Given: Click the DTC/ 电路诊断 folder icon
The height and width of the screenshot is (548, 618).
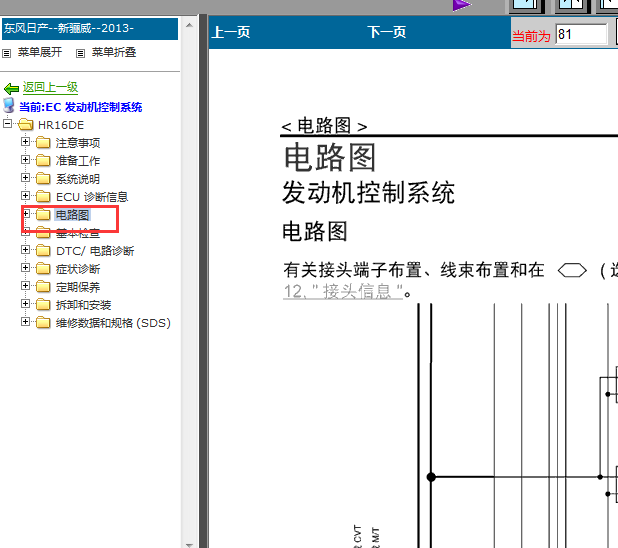Looking at the screenshot, I should 43,250.
